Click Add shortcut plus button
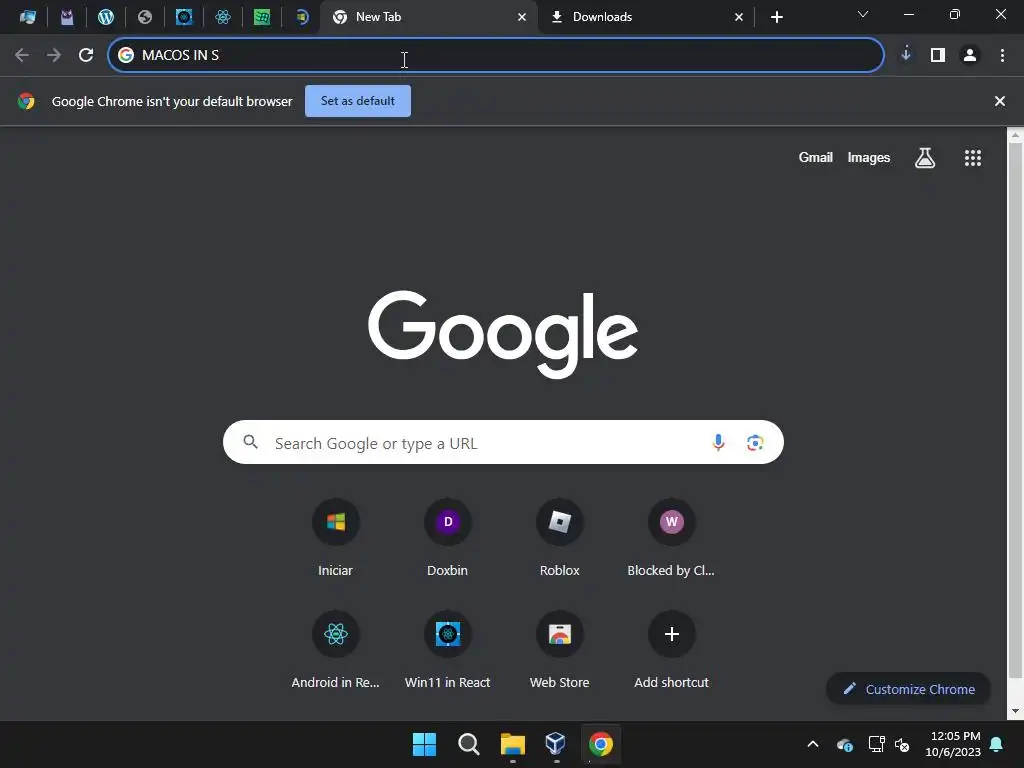Screen dimensions: 1024x768 671,634
